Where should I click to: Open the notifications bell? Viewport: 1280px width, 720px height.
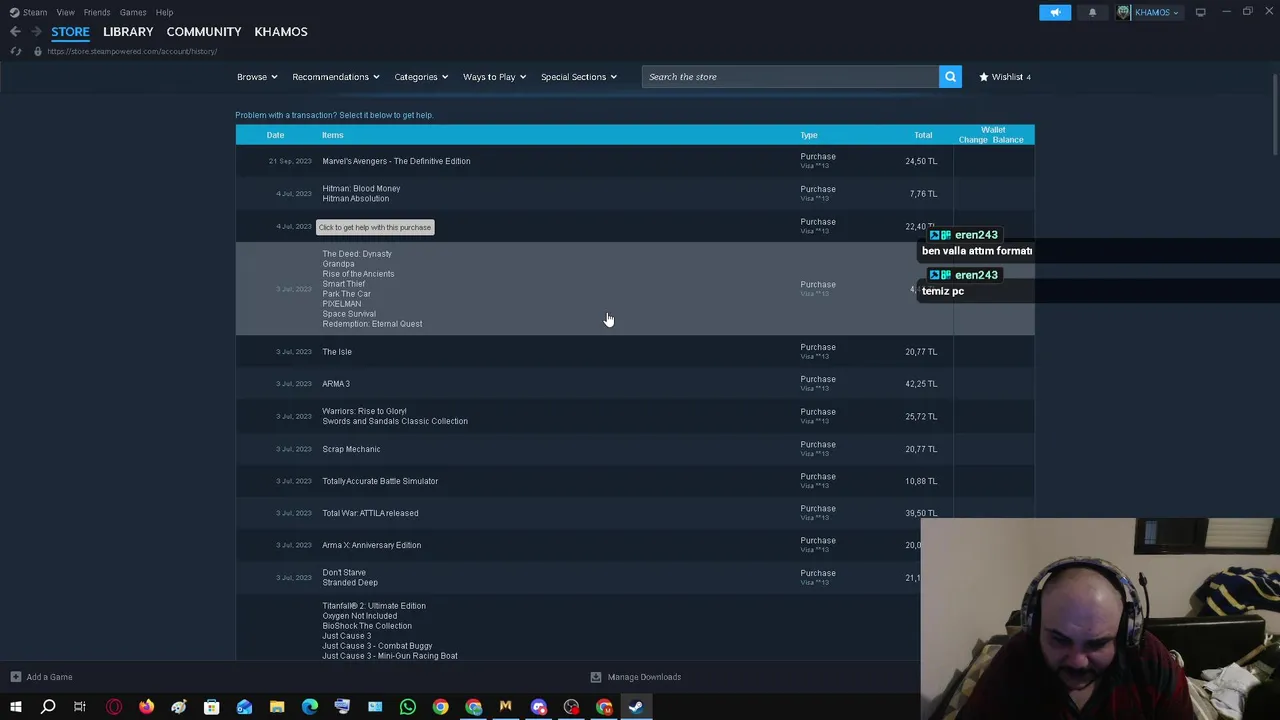pyautogui.click(x=1092, y=12)
